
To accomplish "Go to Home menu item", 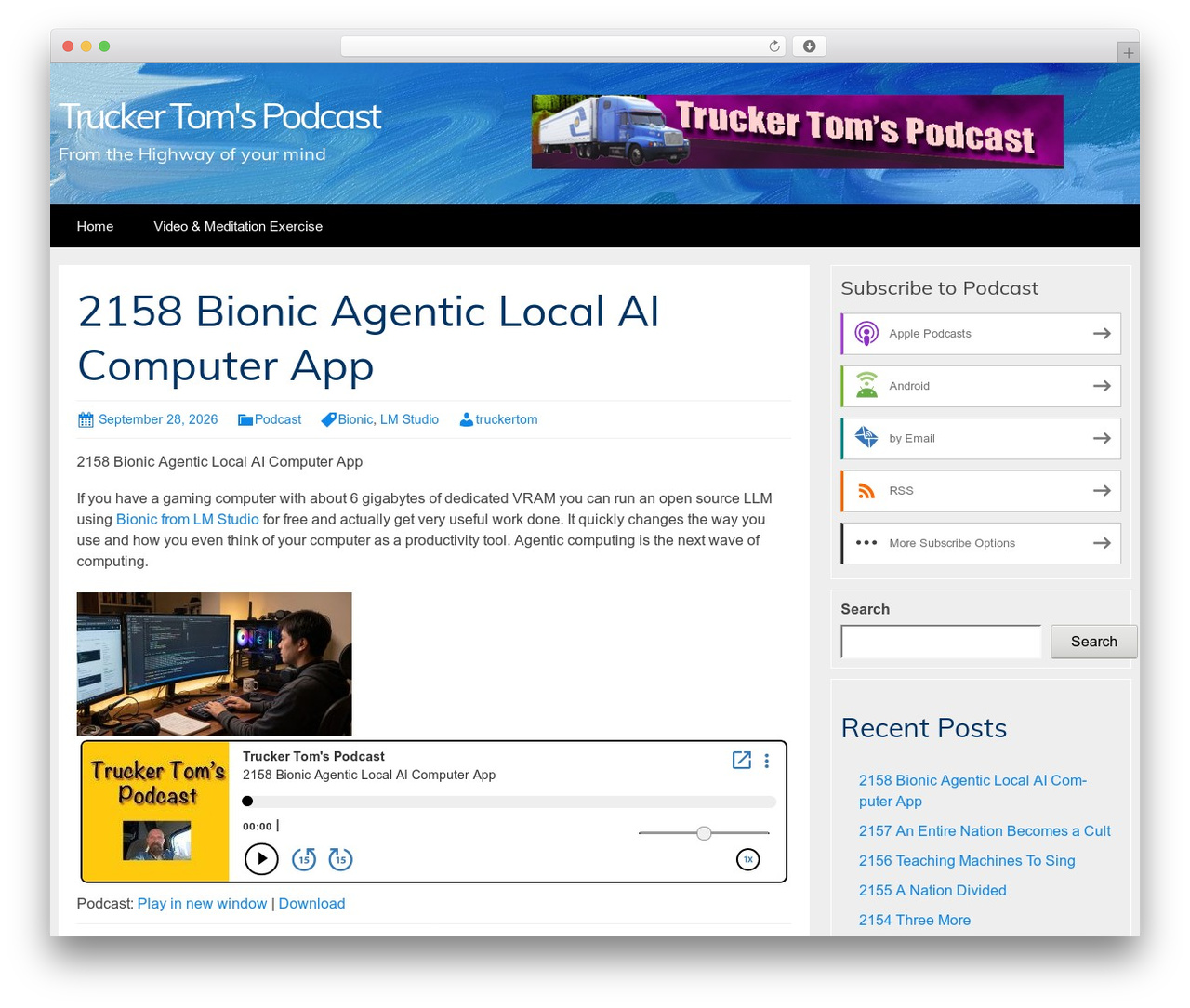I will click(95, 226).
